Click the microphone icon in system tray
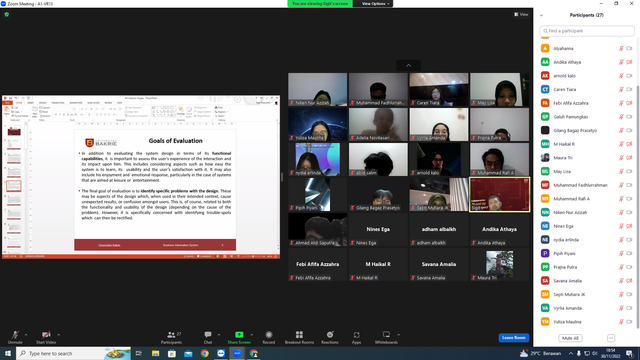The height and width of the screenshot is (360, 640). (x=579, y=353)
